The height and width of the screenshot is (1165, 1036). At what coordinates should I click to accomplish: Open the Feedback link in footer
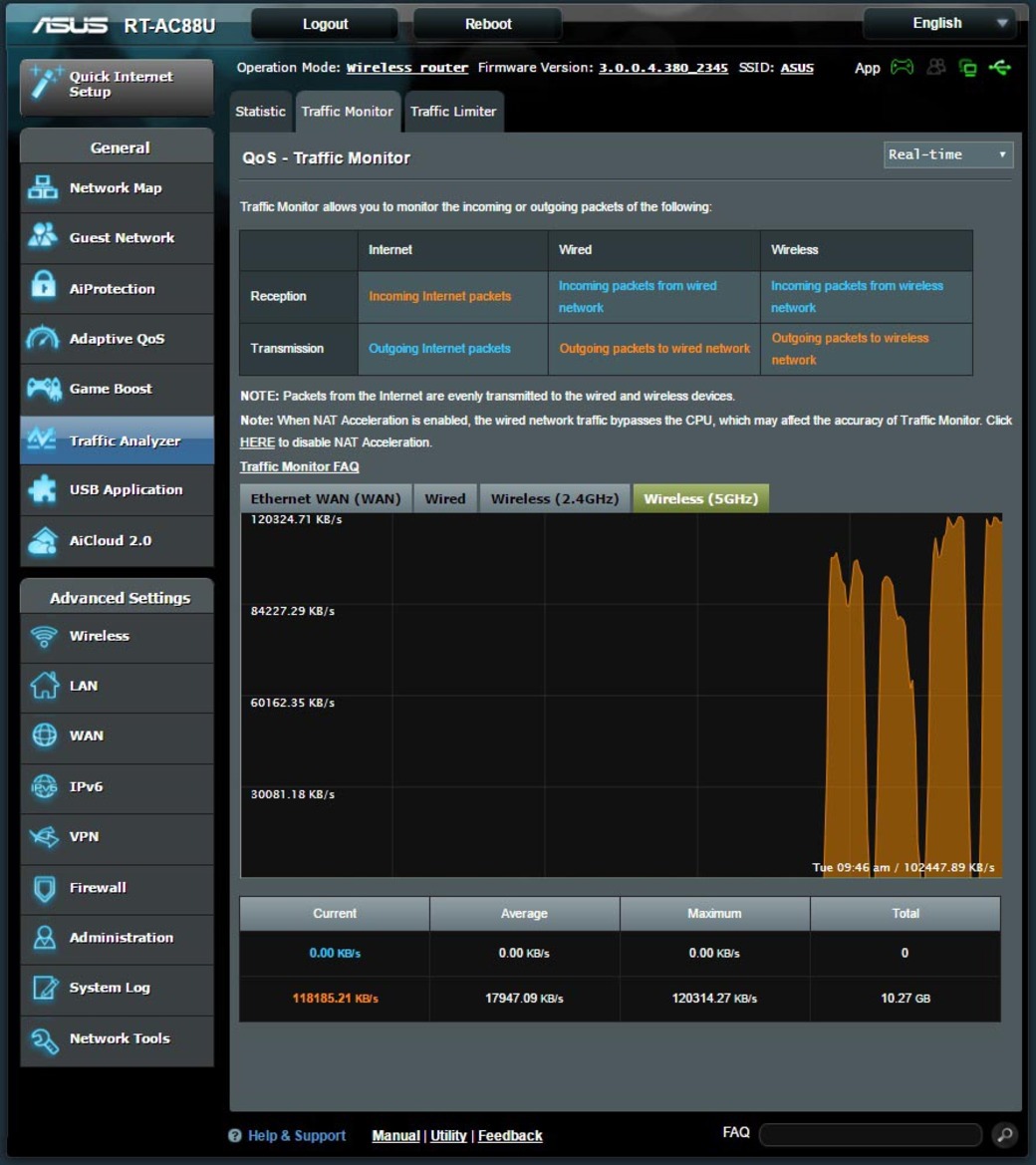tap(510, 1135)
